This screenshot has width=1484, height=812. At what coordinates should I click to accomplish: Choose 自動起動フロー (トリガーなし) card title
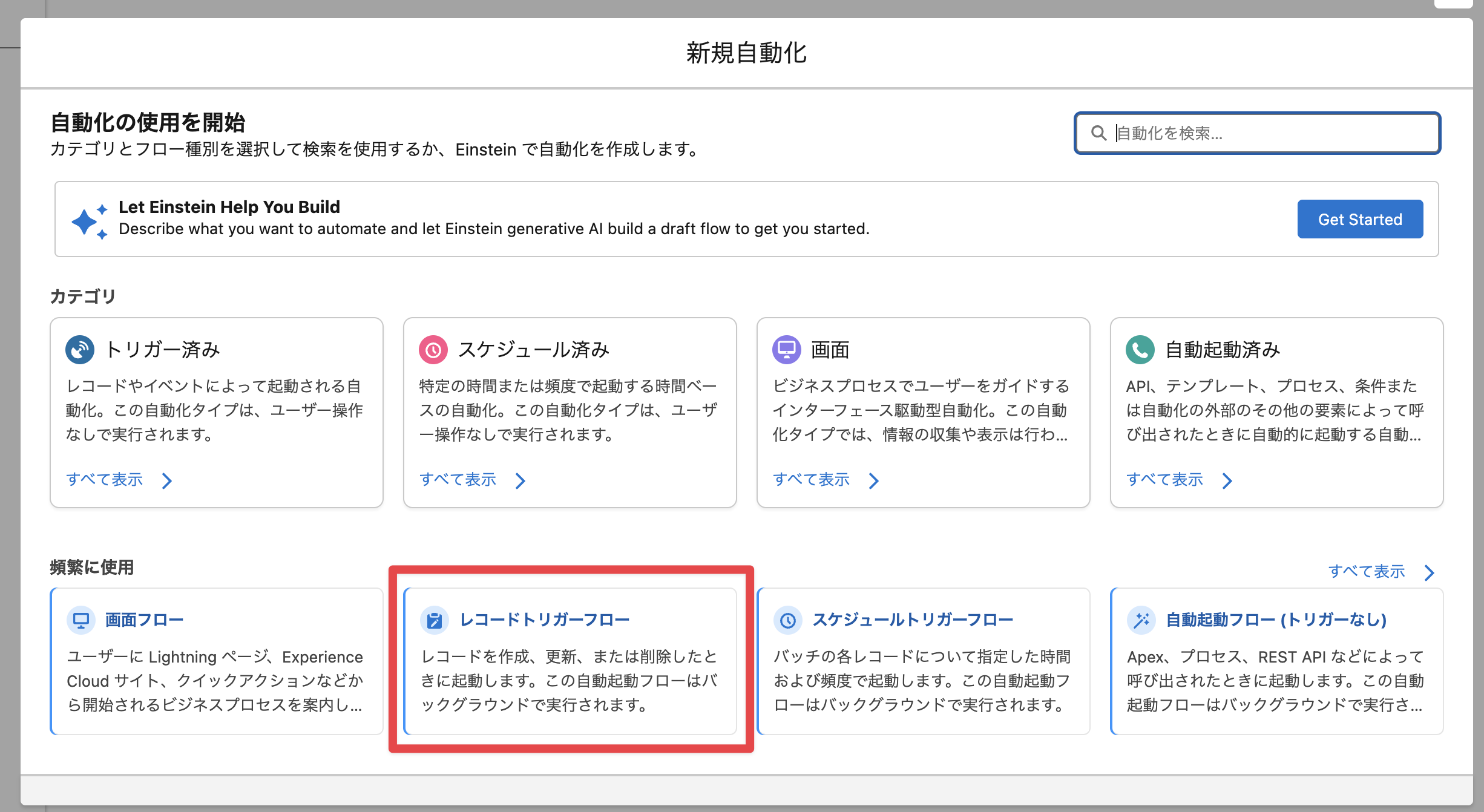click(1276, 620)
